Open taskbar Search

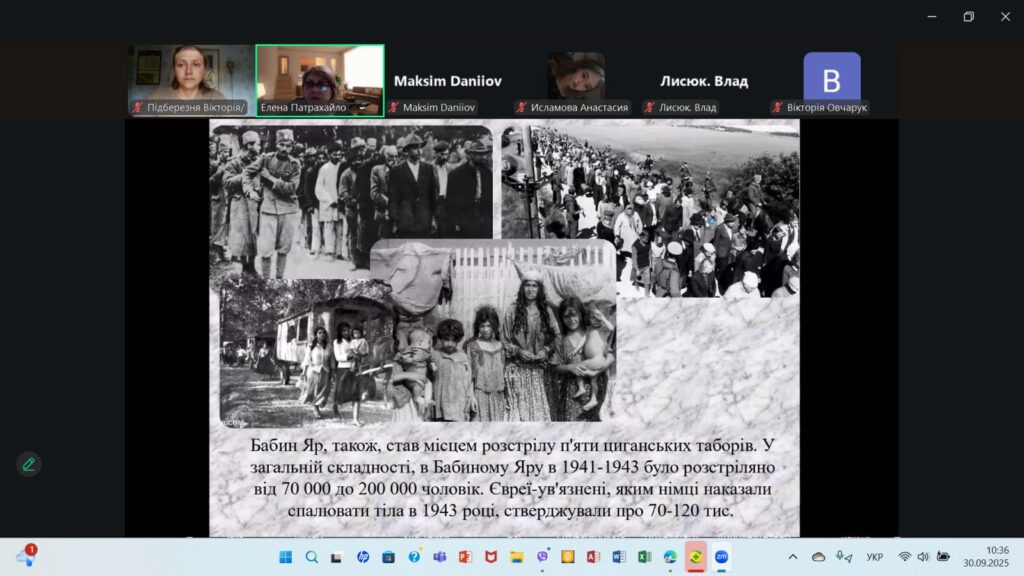click(x=311, y=557)
